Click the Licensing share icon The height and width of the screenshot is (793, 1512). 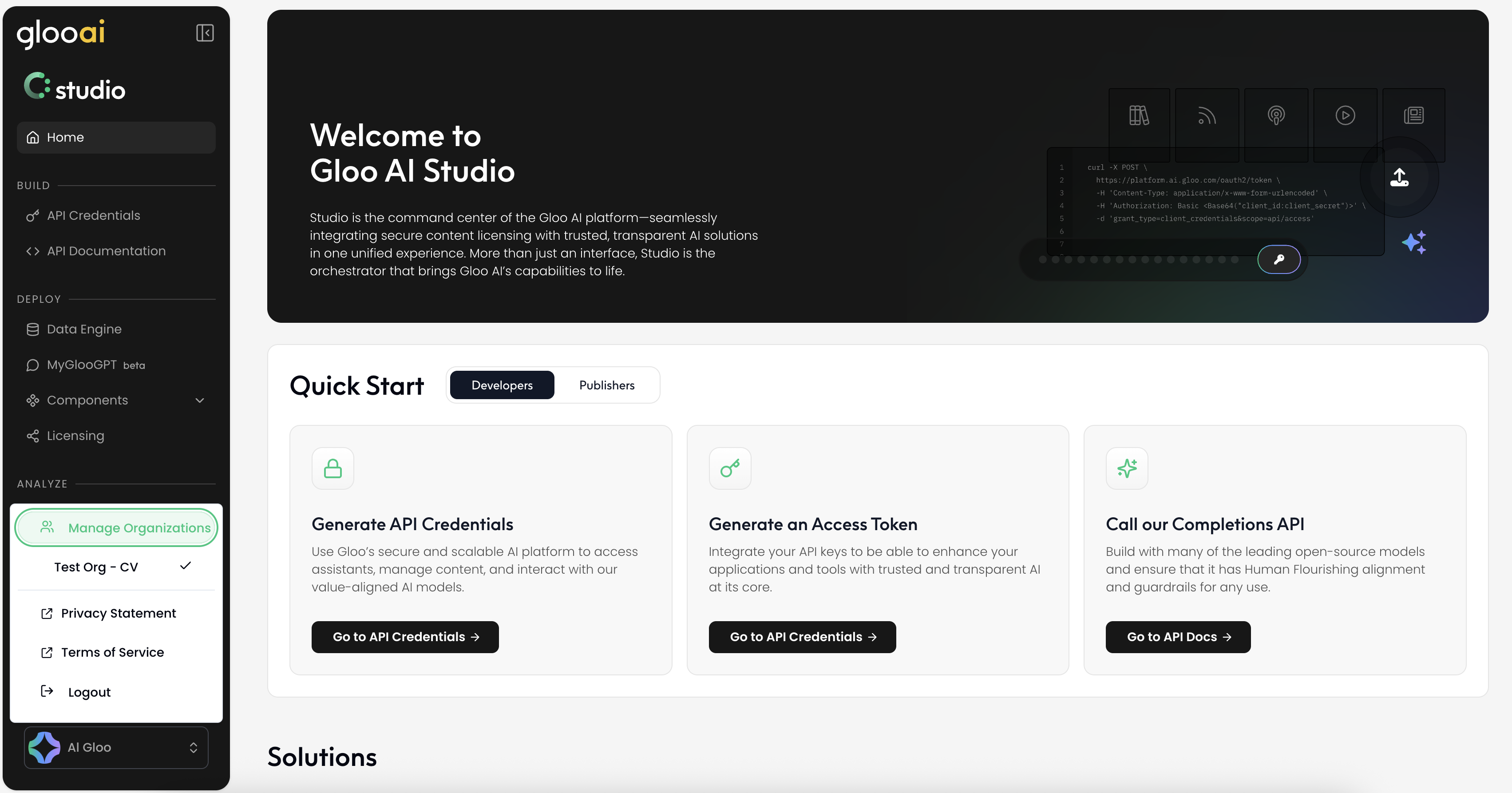coord(33,436)
